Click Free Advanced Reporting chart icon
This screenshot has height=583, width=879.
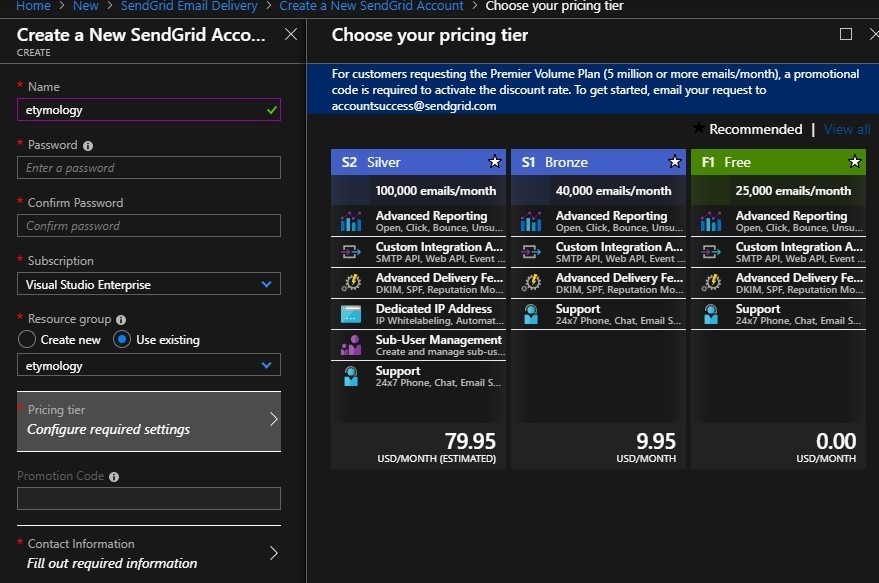pyautogui.click(x=711, y=221)
